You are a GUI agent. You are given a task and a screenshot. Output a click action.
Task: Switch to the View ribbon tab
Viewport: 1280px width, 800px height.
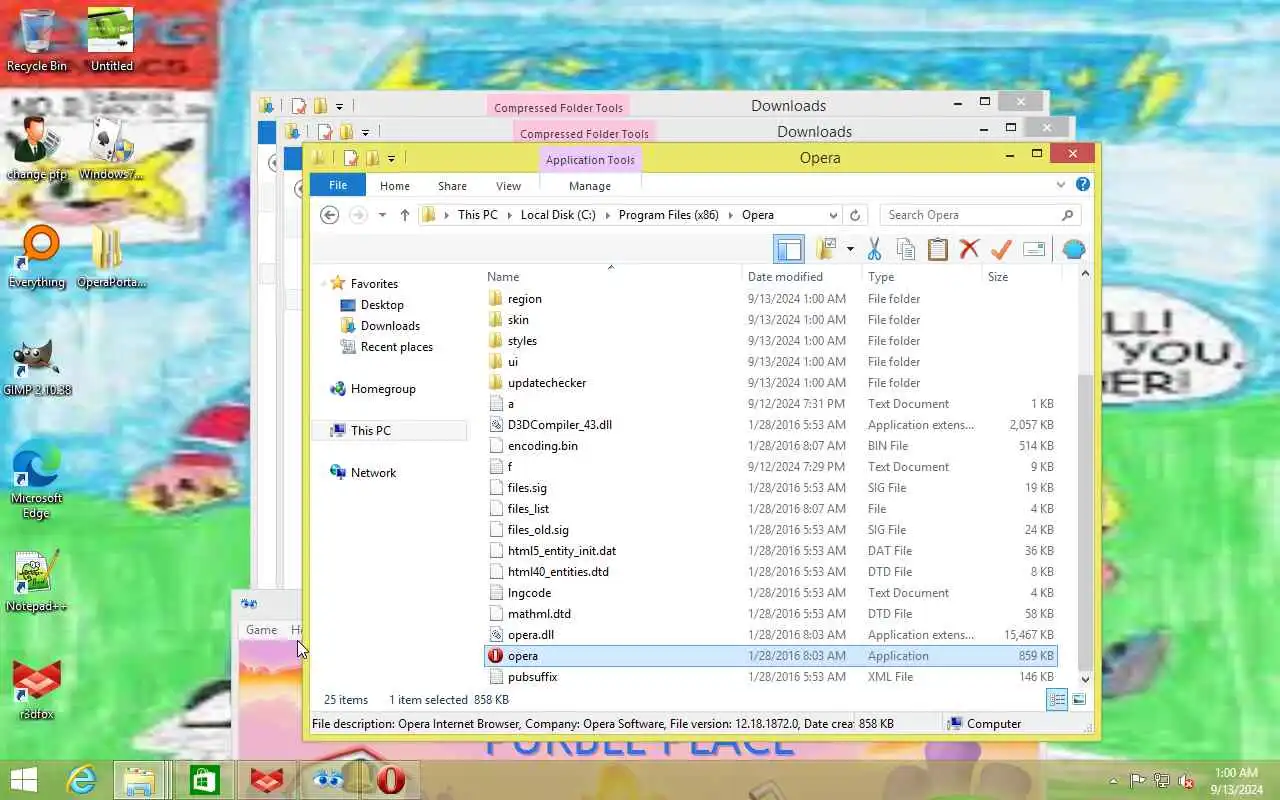(508, 186)
